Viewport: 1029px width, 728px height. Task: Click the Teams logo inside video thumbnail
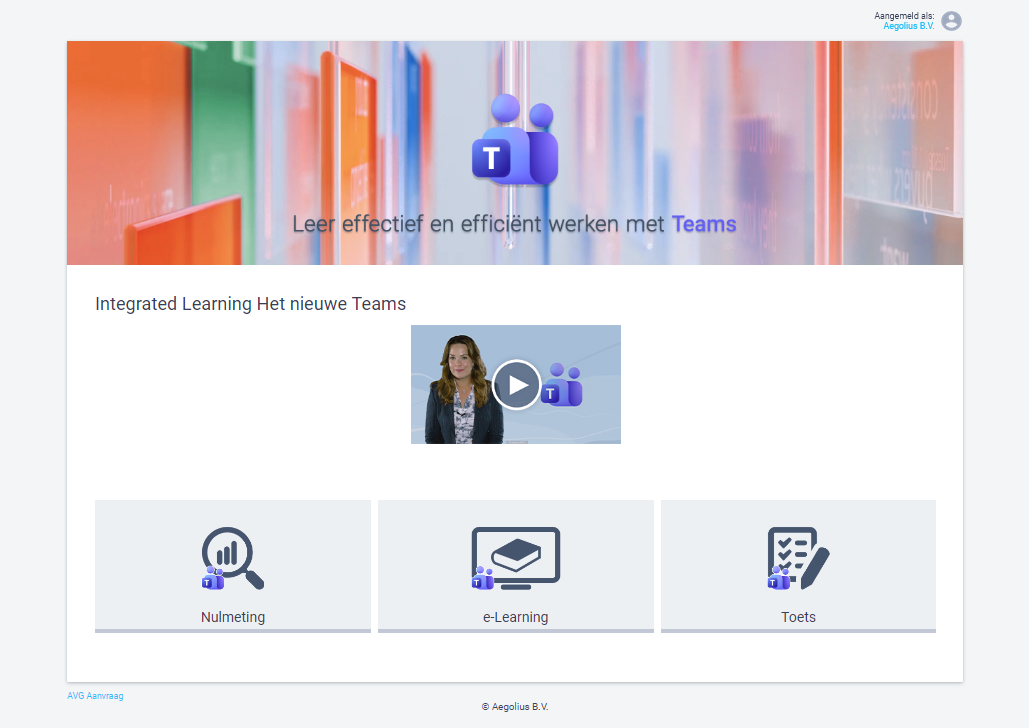(x=562, y=387)
